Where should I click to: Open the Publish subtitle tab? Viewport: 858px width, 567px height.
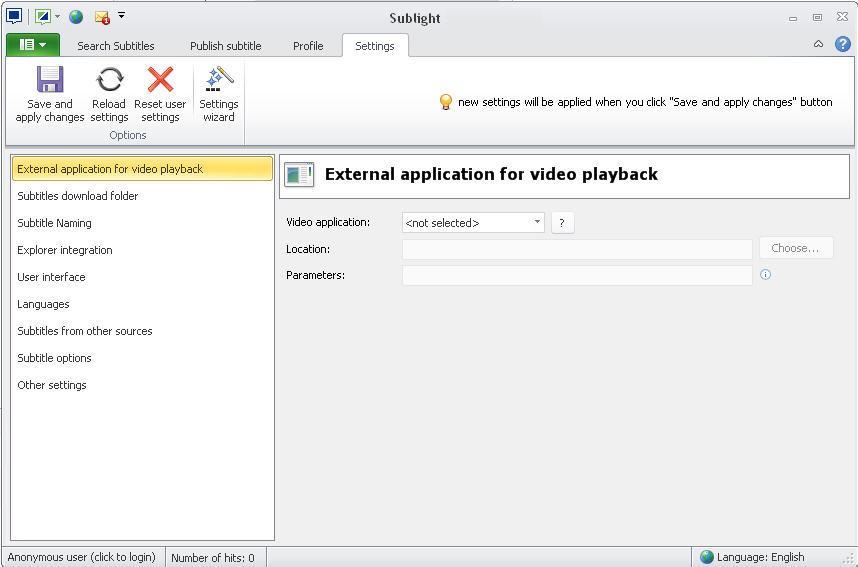(x=225, y=46)
